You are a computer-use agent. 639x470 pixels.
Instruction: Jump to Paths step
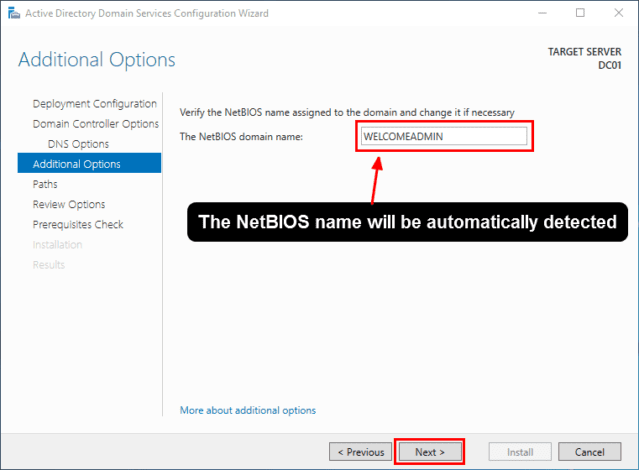(45, 184)
